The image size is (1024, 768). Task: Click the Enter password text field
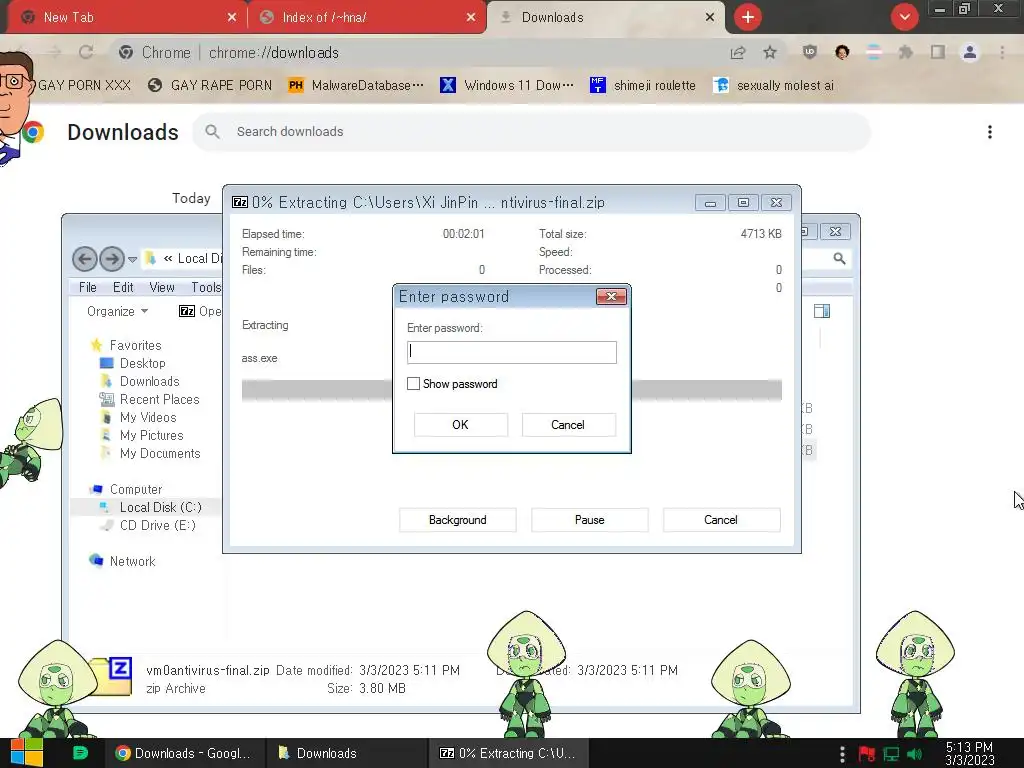511,353
